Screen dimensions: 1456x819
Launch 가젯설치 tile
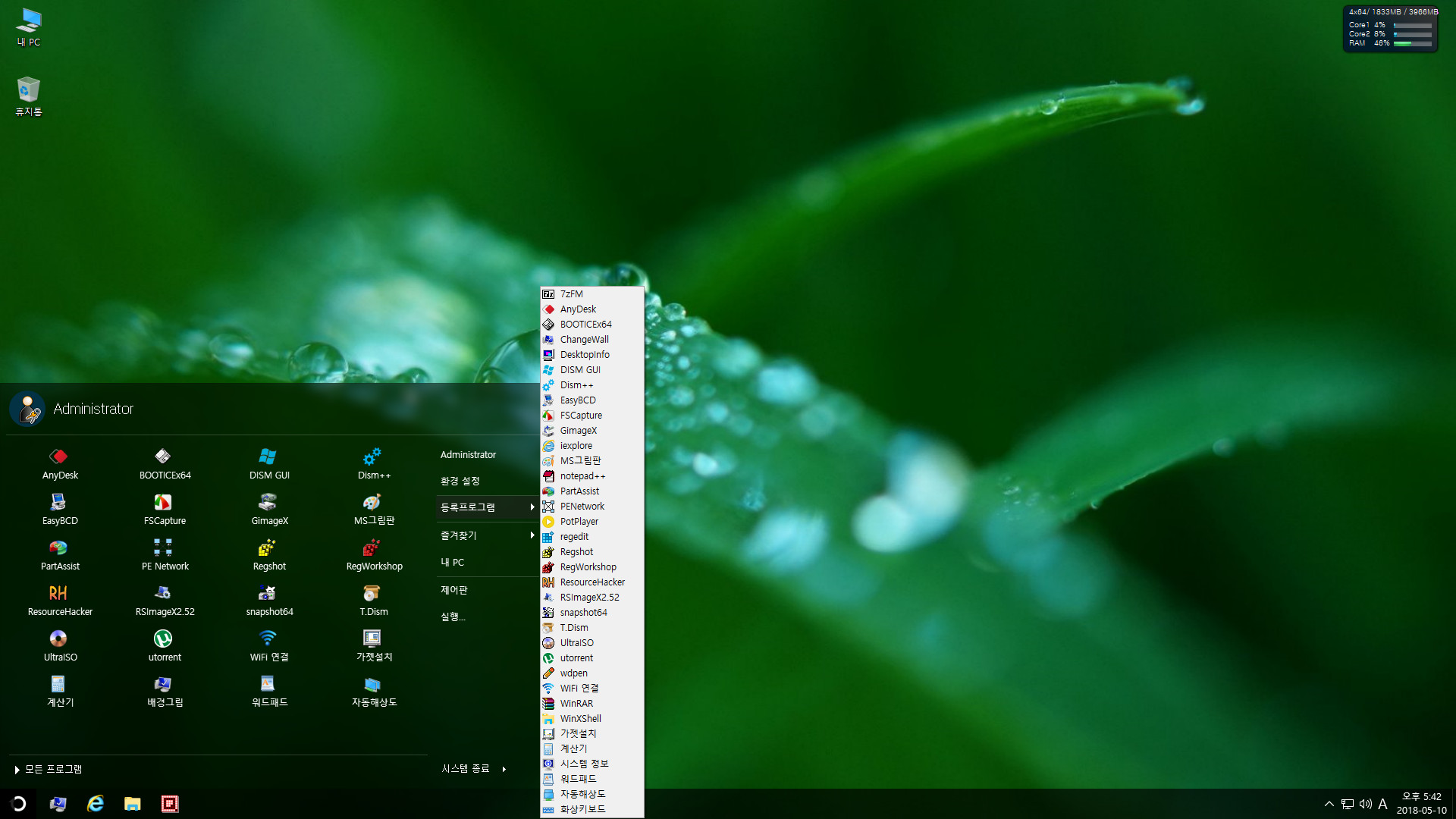click(x=374, y=646)
